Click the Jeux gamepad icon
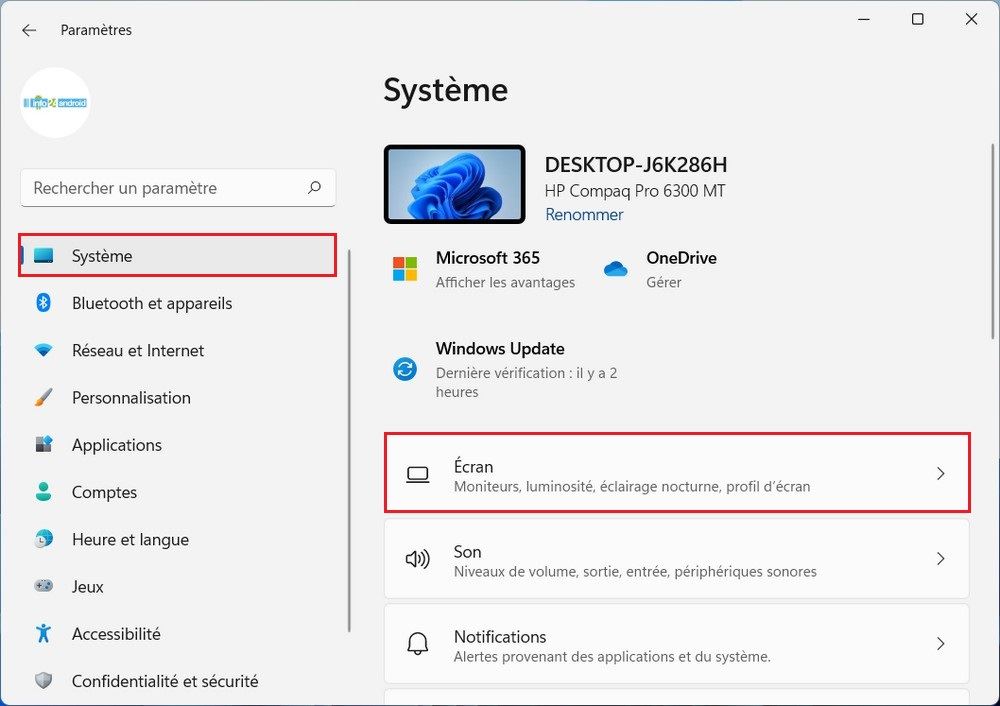The height and width of the screenshot is (706, 1000). (x=43, y=585)
